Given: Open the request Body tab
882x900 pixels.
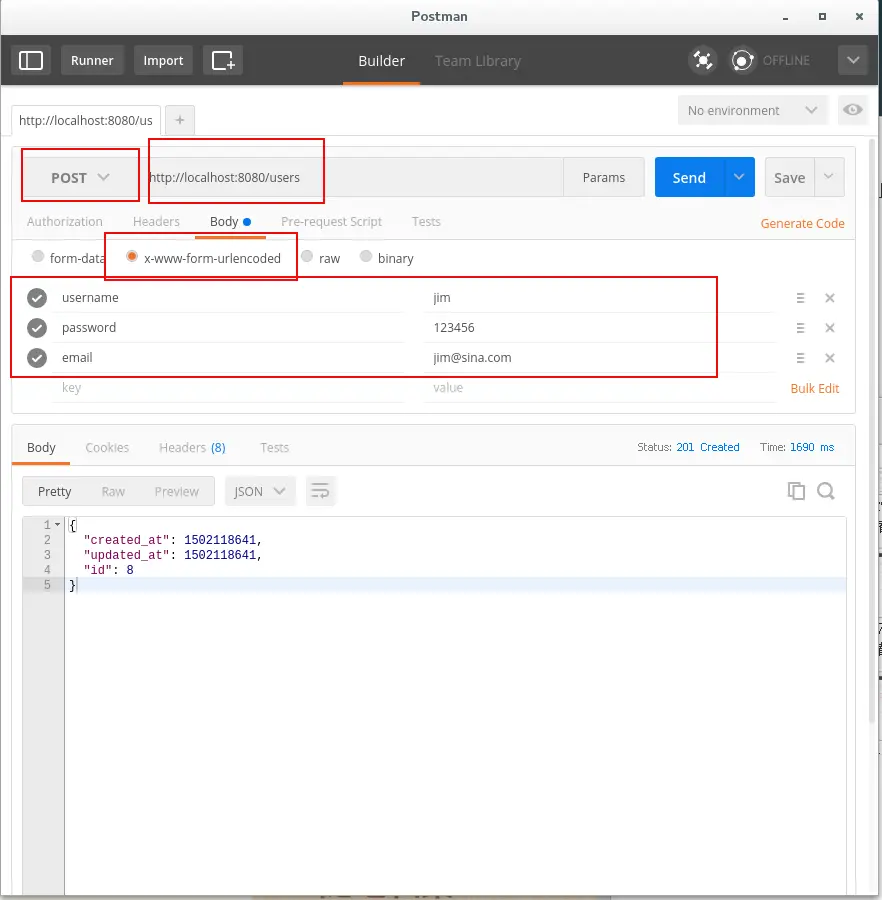Looking at the screenshot, I should pos(230,222).
